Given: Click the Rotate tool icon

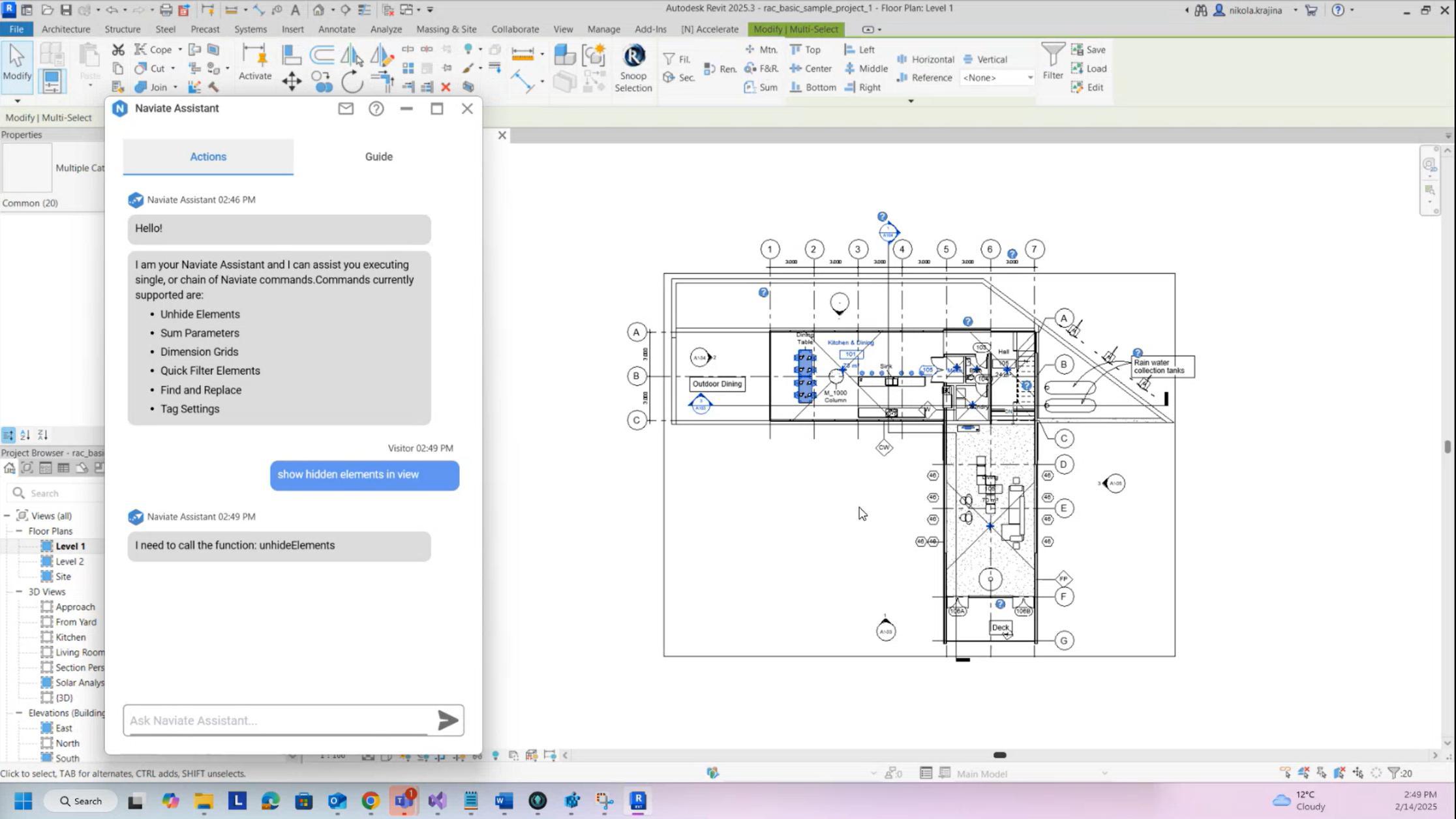Looking at the screenshot, I should click(352, 82).
